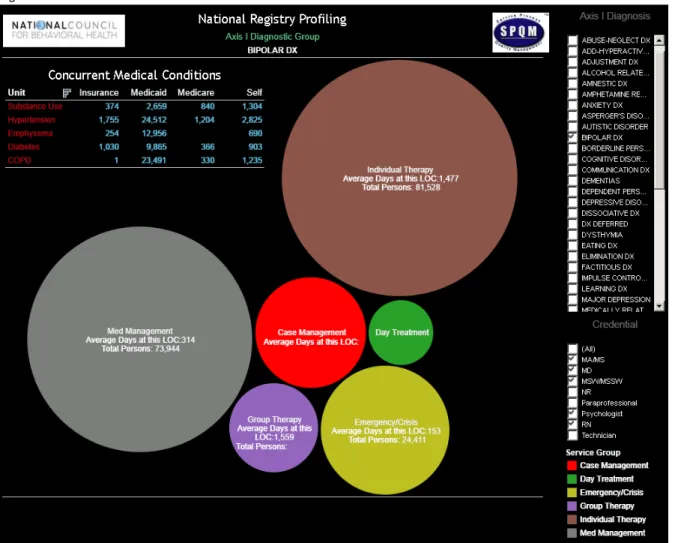Select the Substance Use row label

point(35,106)
